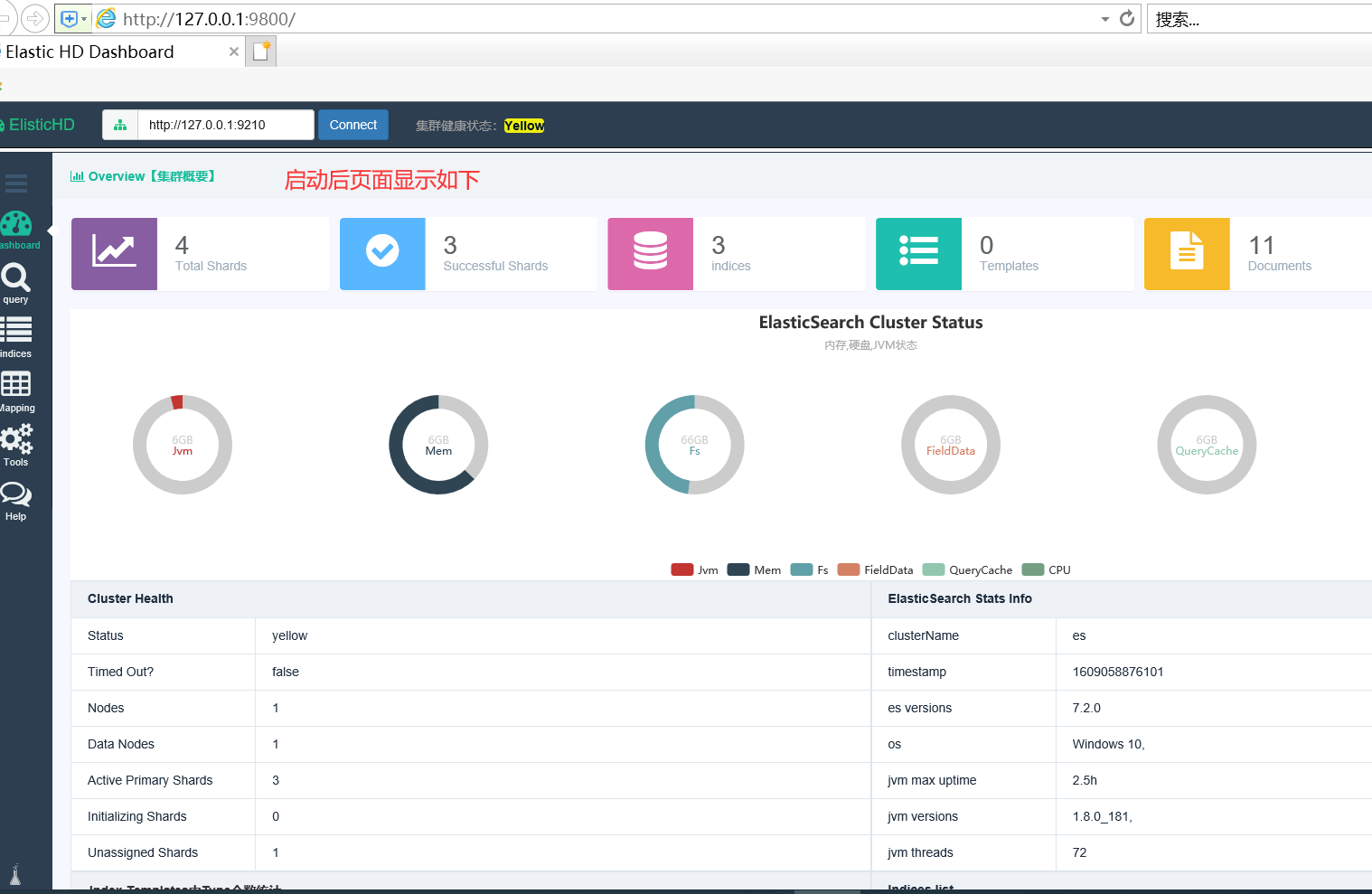1372x894 pixels.
Task: Open the address bar history dropdown
Action: click(x=1104, y=19)
